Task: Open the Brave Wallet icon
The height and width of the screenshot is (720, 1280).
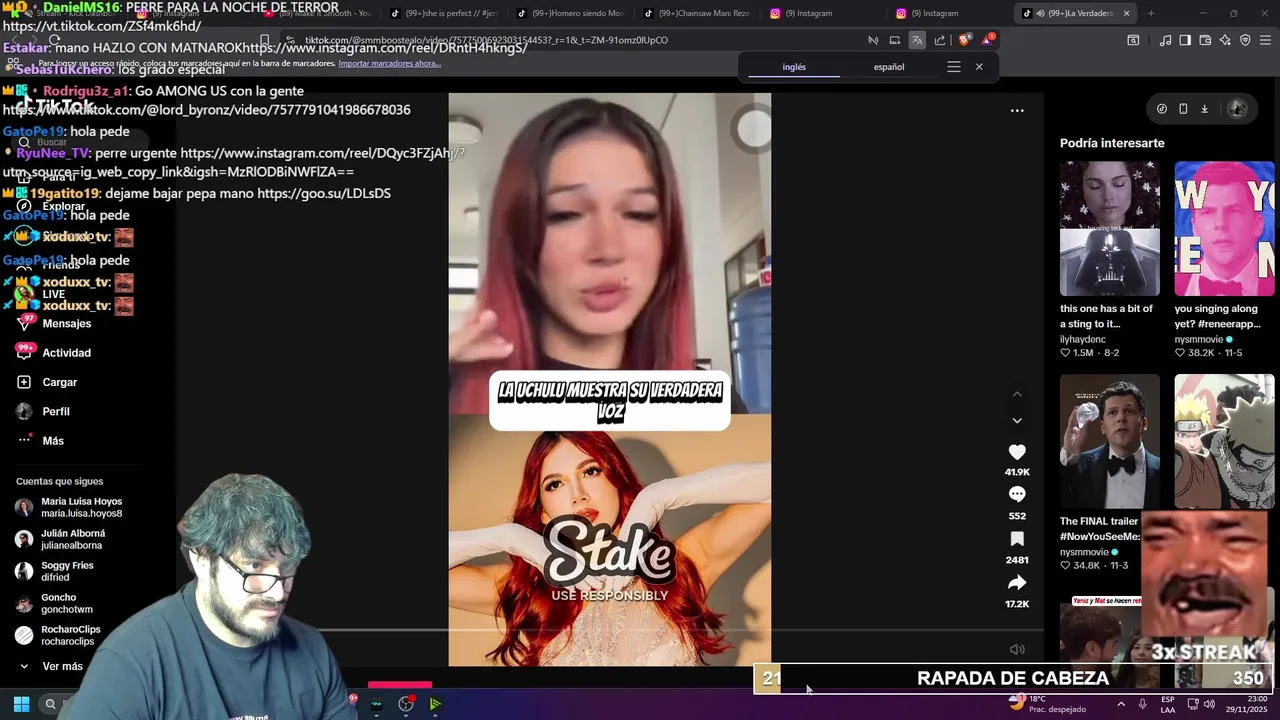Action: [1205, 40]
